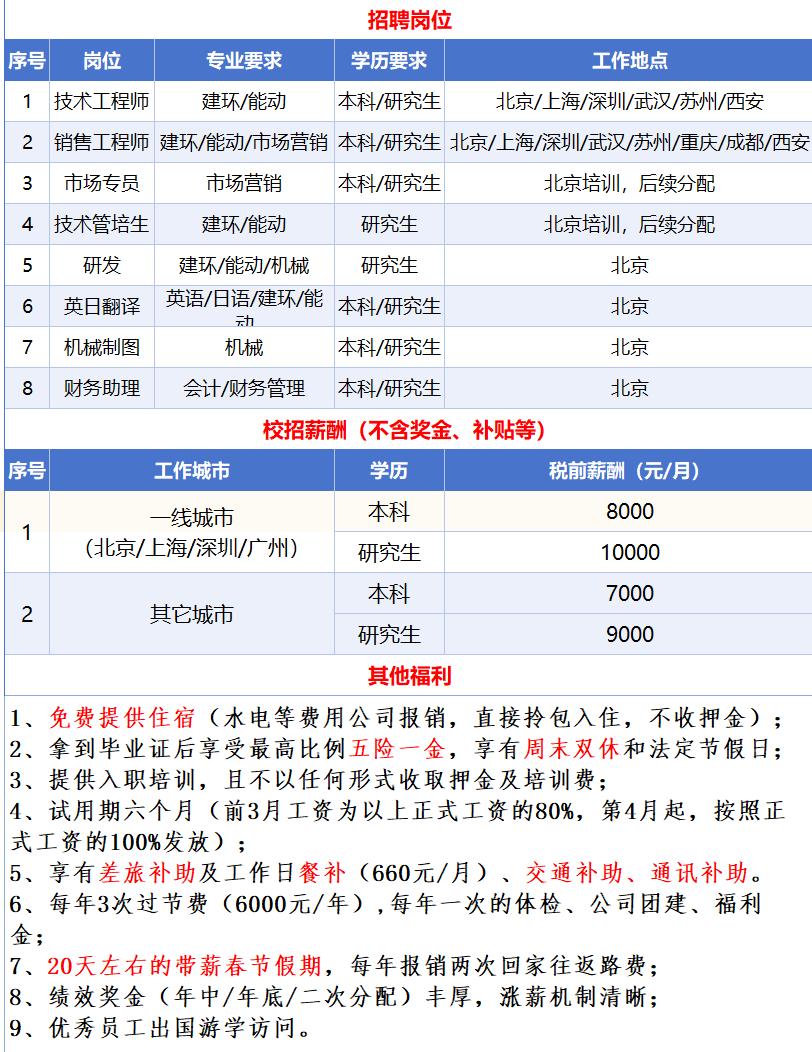Click the 招聘岗位 title heading

coord(409,20)
